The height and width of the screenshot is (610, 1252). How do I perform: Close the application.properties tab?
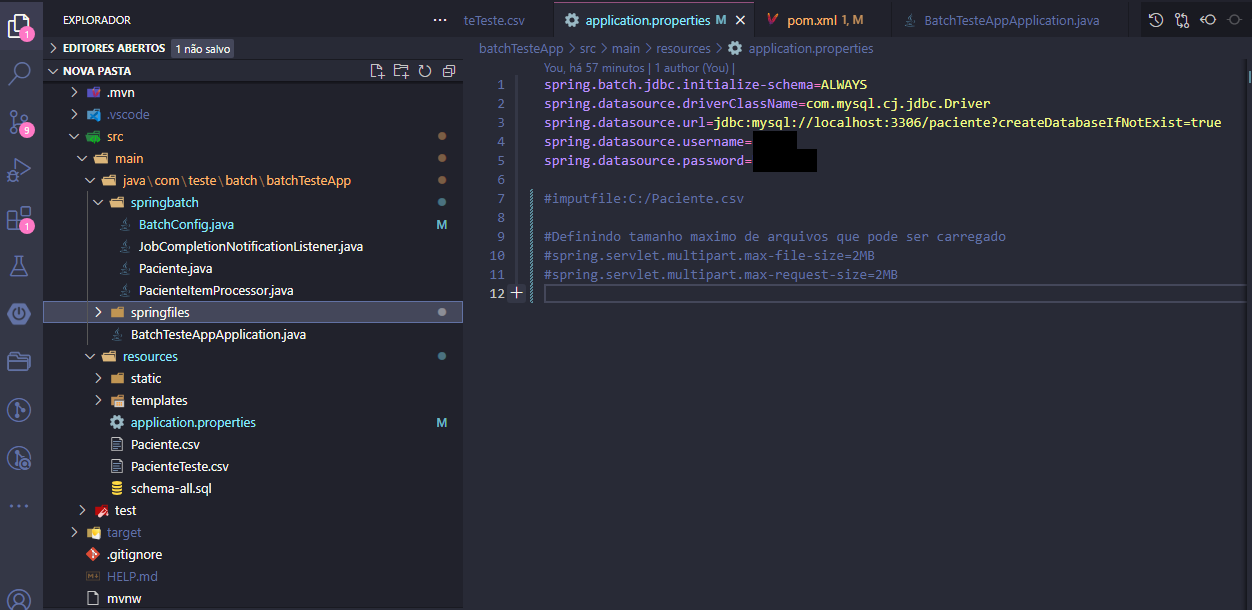point(740,20)
